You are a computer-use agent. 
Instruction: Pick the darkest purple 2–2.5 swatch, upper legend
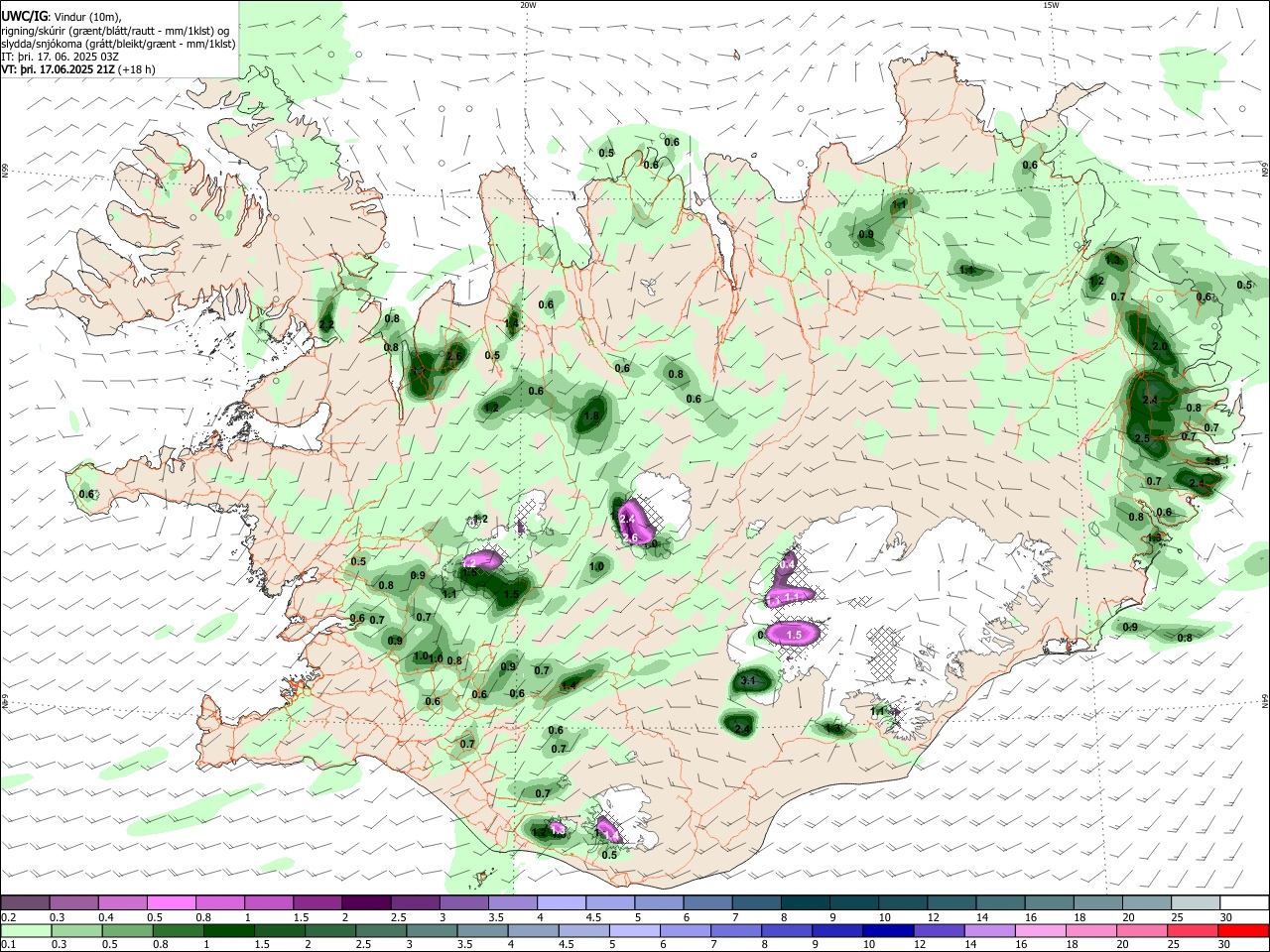[365, 902]
